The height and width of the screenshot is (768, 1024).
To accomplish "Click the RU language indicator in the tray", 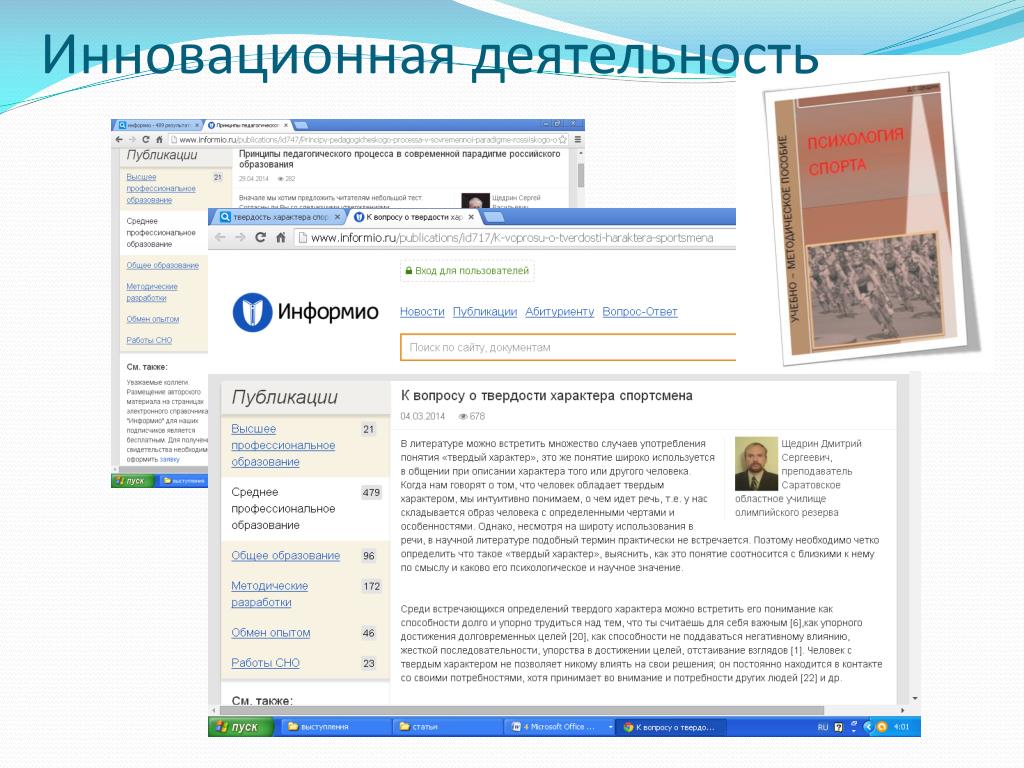I will [x=822, y=727].
